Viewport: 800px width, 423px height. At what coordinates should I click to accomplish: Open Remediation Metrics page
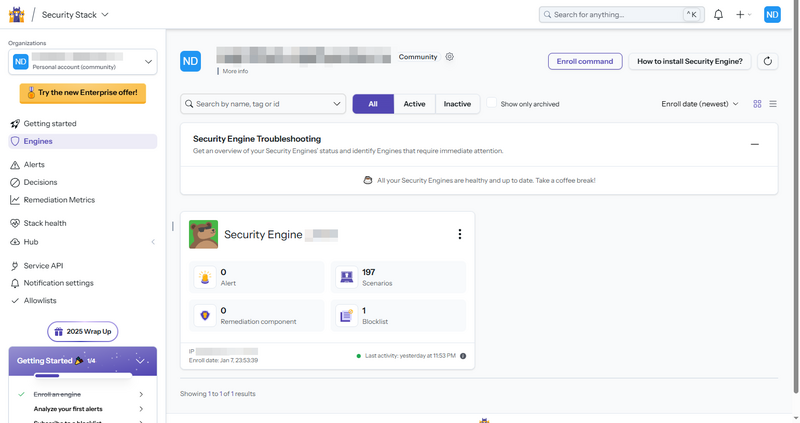click(83, 200)
